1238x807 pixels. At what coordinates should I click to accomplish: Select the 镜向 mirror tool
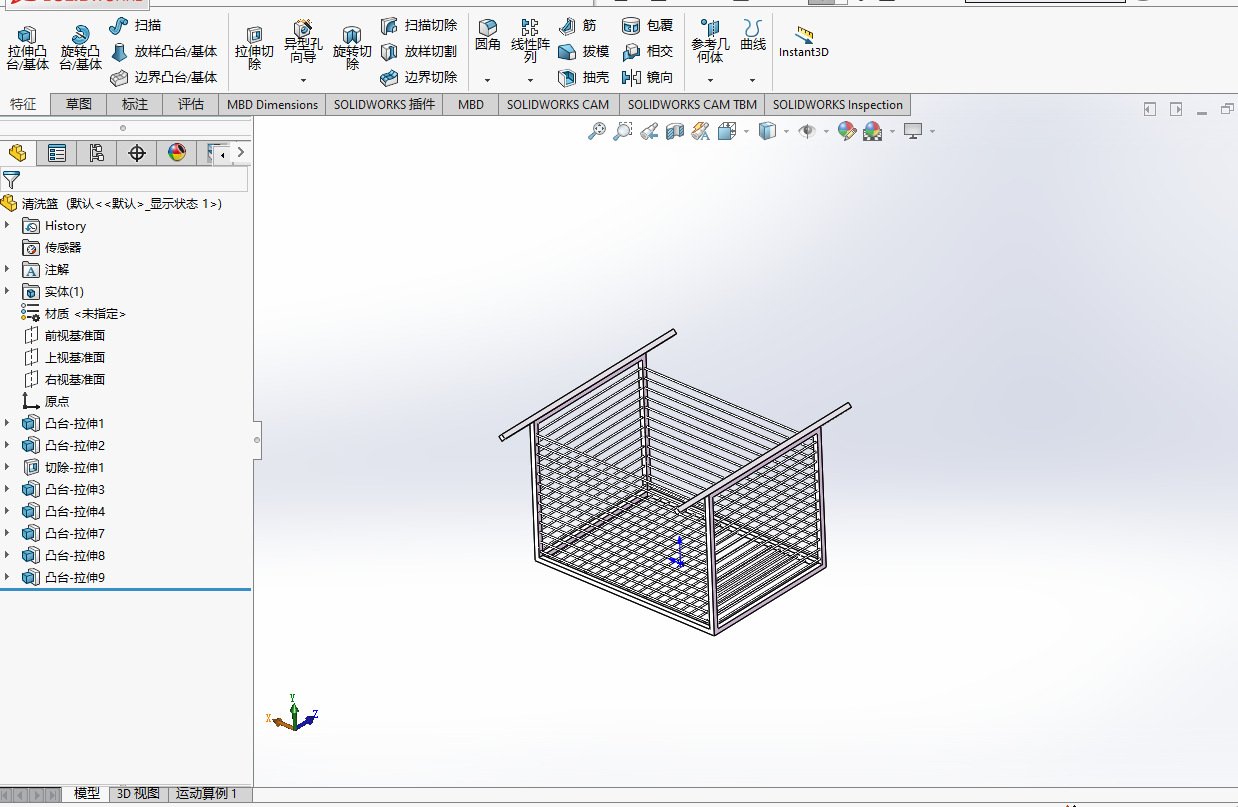point(647,77)
